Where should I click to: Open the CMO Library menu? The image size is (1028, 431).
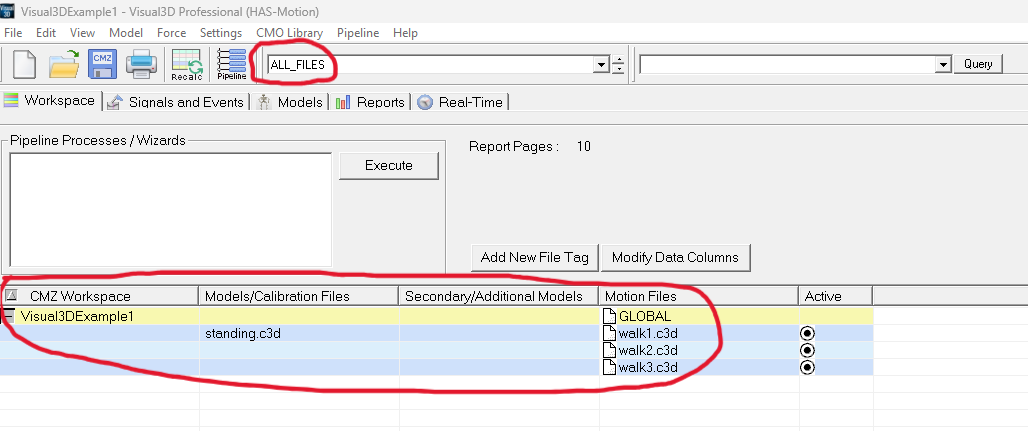tap(289, 33)
